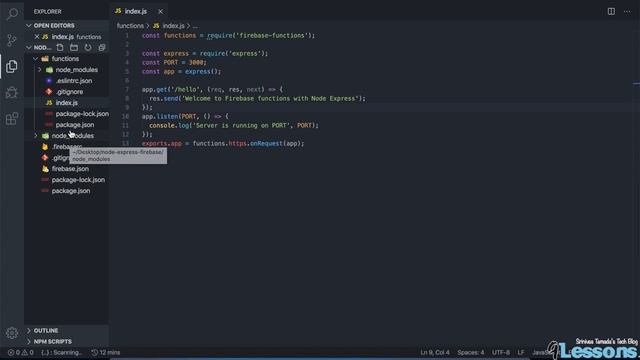Collapse all folders in explorer
The height and width of the screenshot is (360, 640).
tap(102, 47)
